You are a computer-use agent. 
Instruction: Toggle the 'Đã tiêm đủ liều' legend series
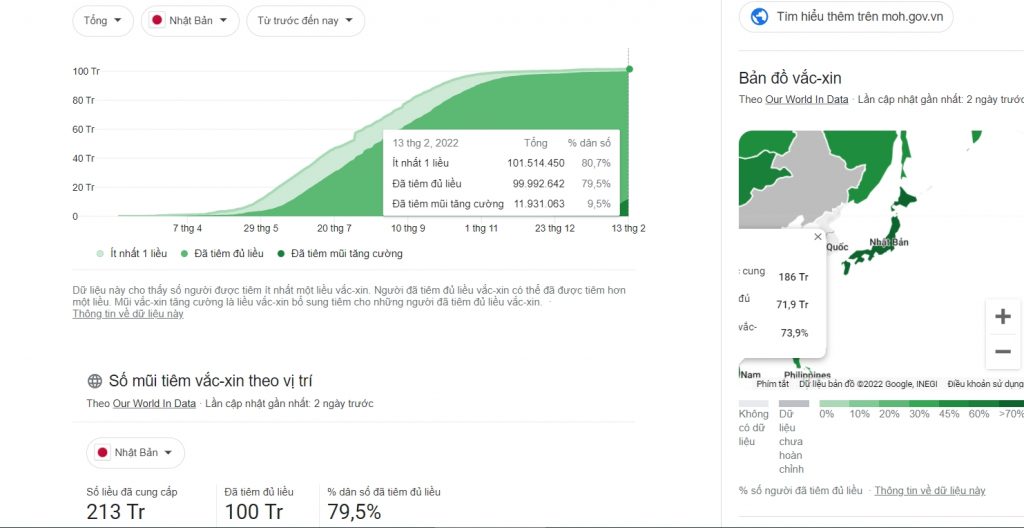pyautogui.click(x=222, y=254)
